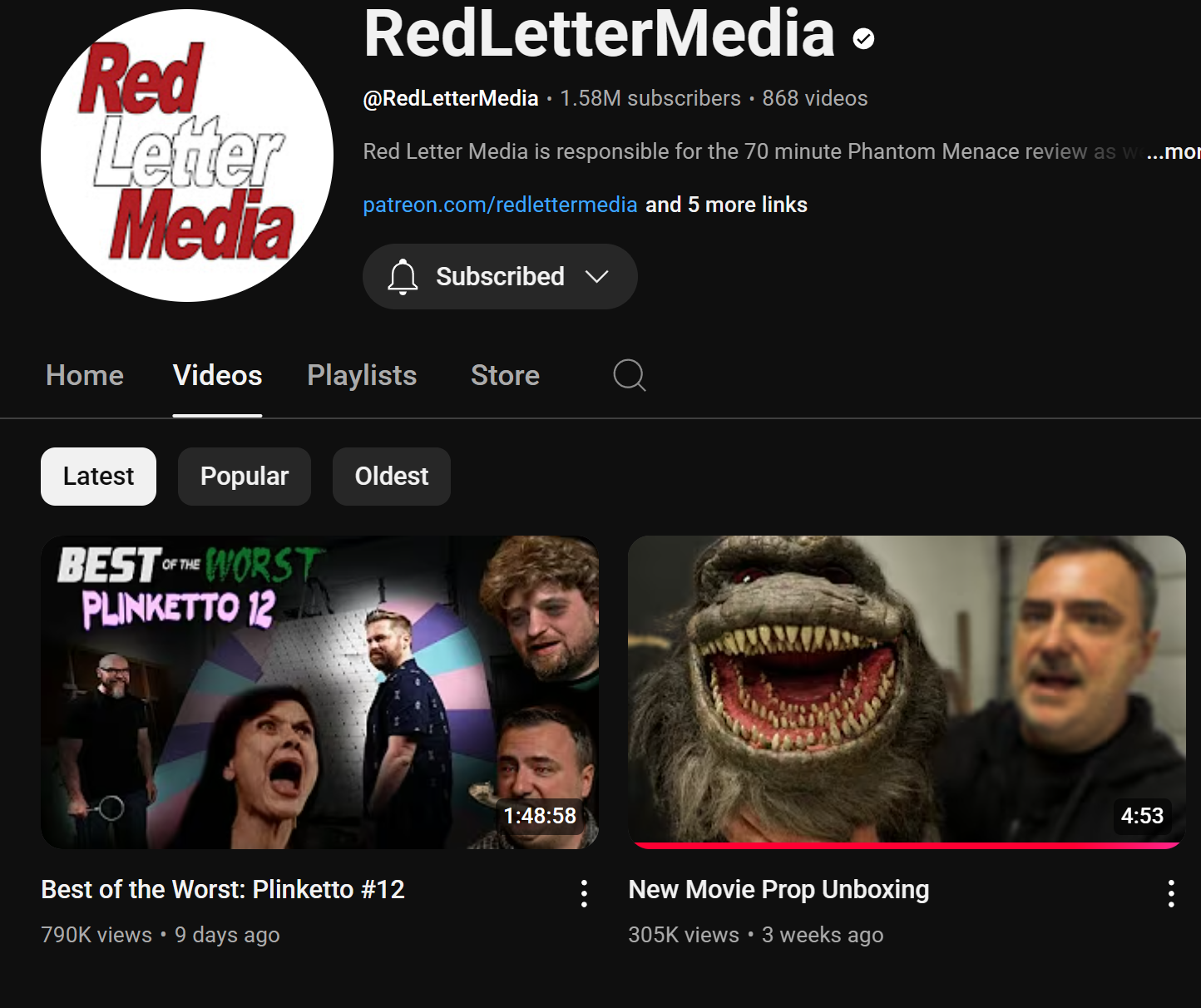The width and height of the screenshot is (1201, 1008).
Task: Go to the Store tab
Action: (505, 375)
